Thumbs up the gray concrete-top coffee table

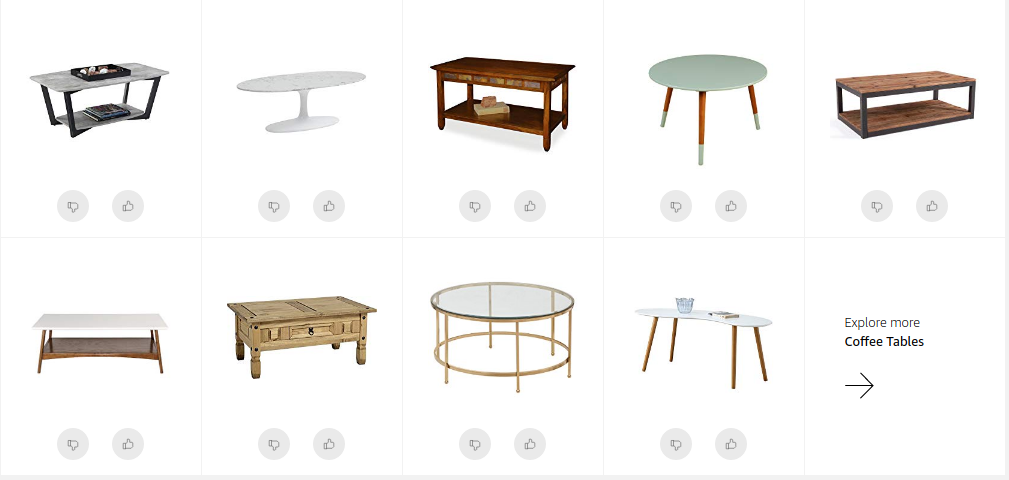128,206
